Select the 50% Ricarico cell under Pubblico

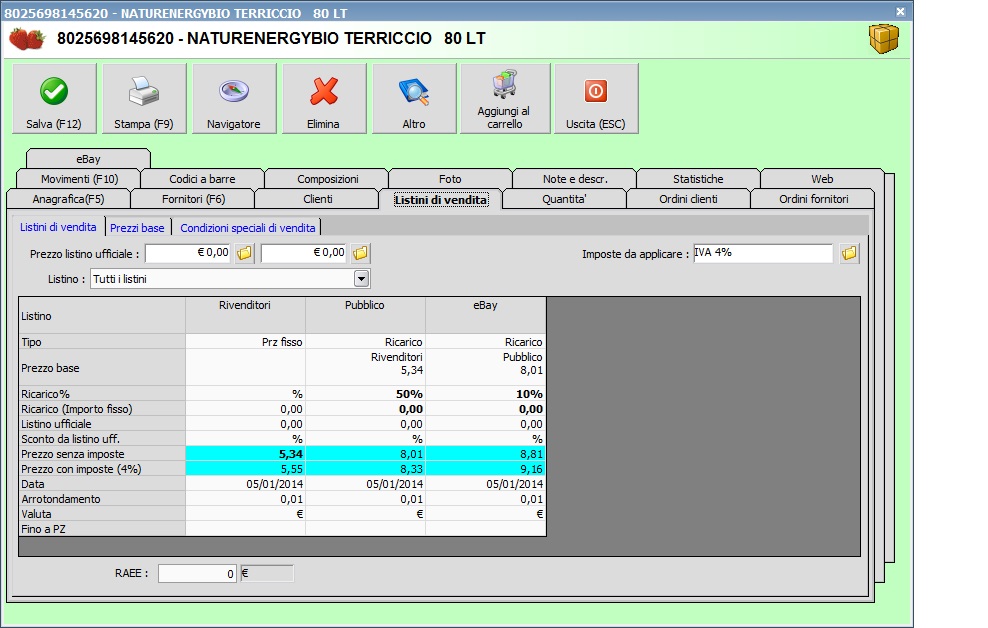click(365, 394)
